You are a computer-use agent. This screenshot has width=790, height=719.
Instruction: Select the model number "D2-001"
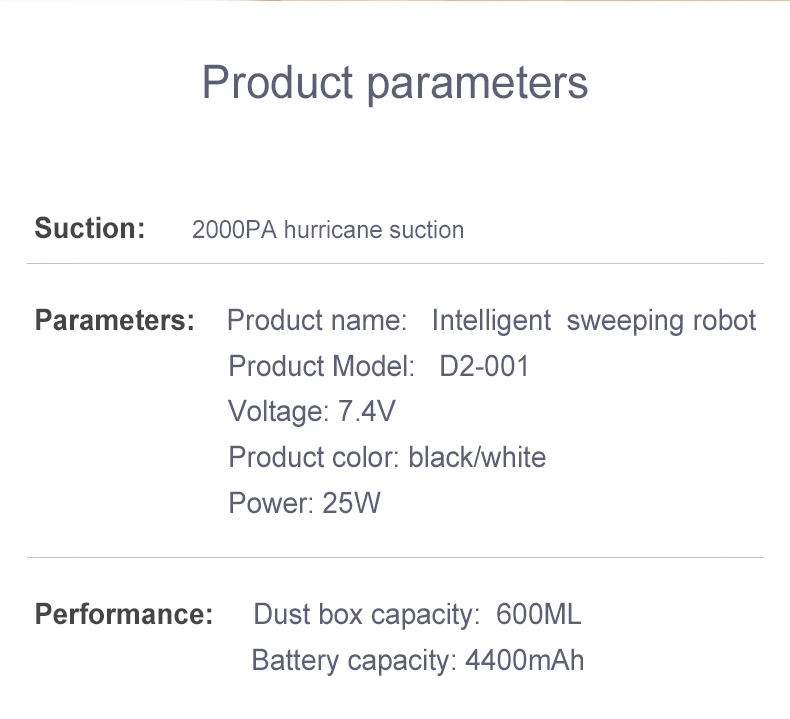click(484, 366)
